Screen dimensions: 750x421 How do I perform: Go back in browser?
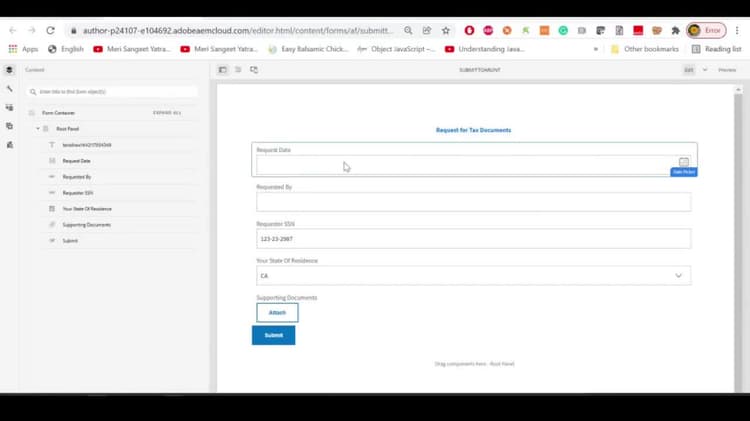click(x=12, y=30)
